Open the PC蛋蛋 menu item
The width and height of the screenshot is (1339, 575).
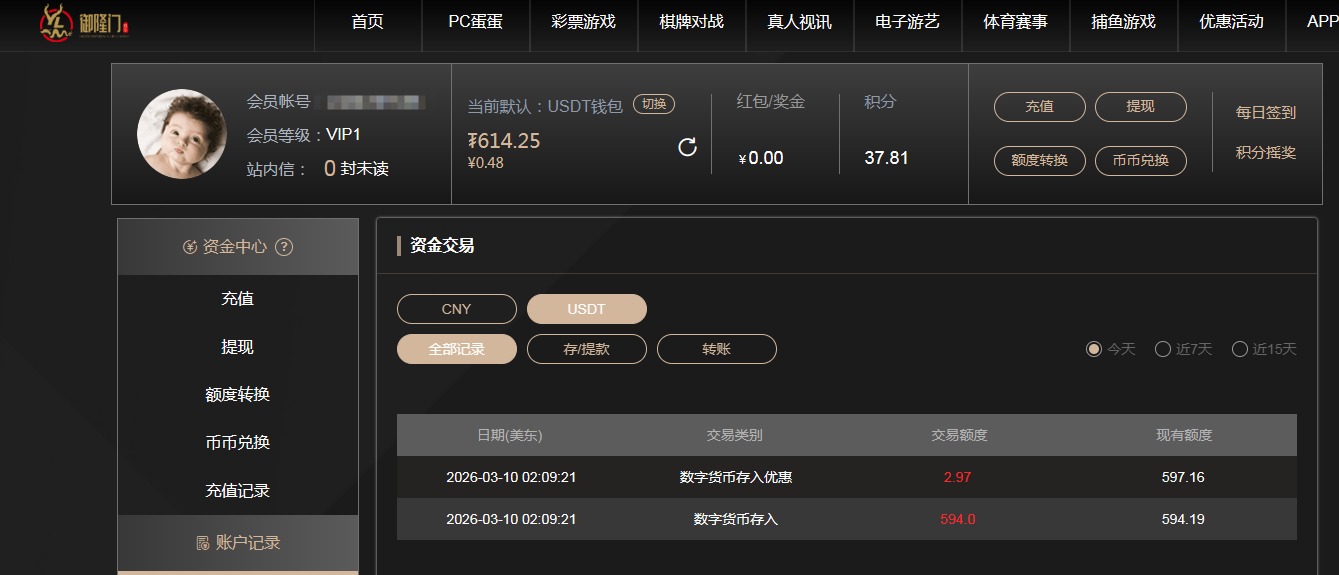tap(476, 22)
